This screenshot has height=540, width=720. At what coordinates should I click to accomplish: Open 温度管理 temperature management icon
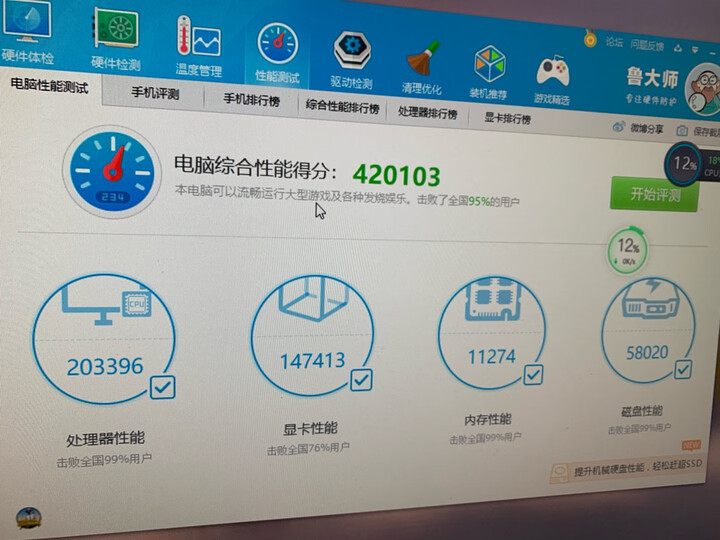198,45
